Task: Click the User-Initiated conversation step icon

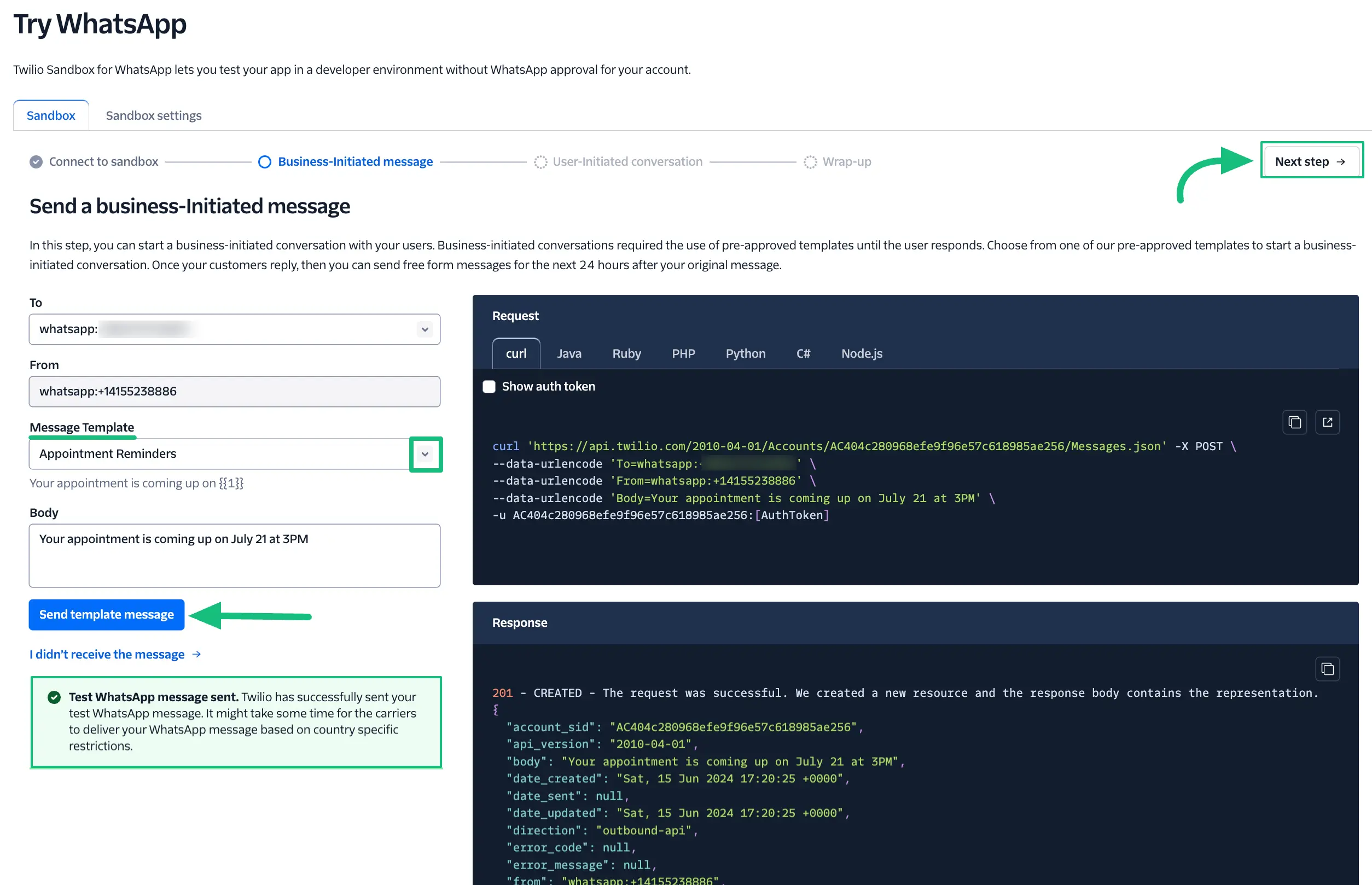Action: pyautogui.click(x=540, y=161)
